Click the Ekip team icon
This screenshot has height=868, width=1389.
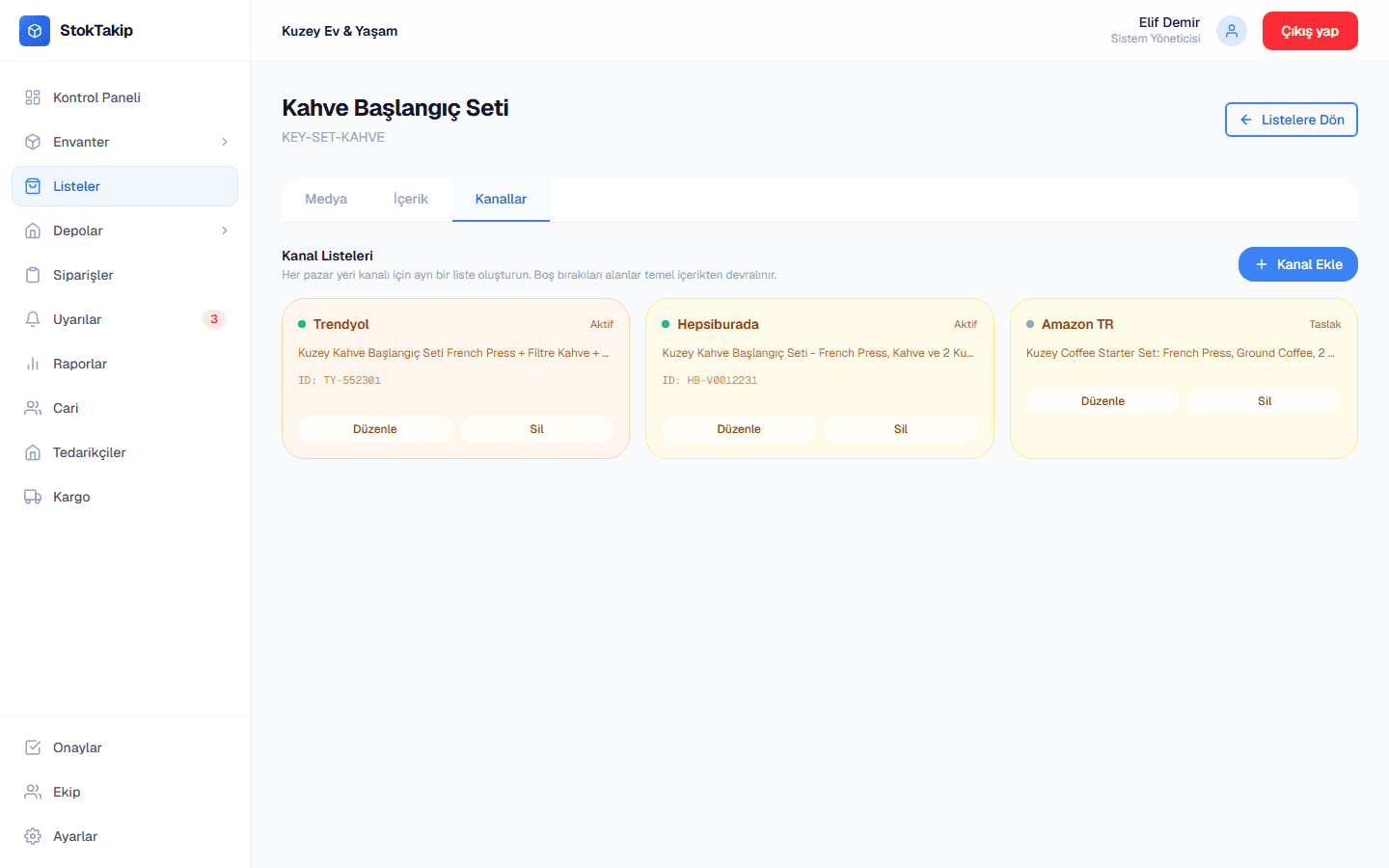(x=33, y=792)
